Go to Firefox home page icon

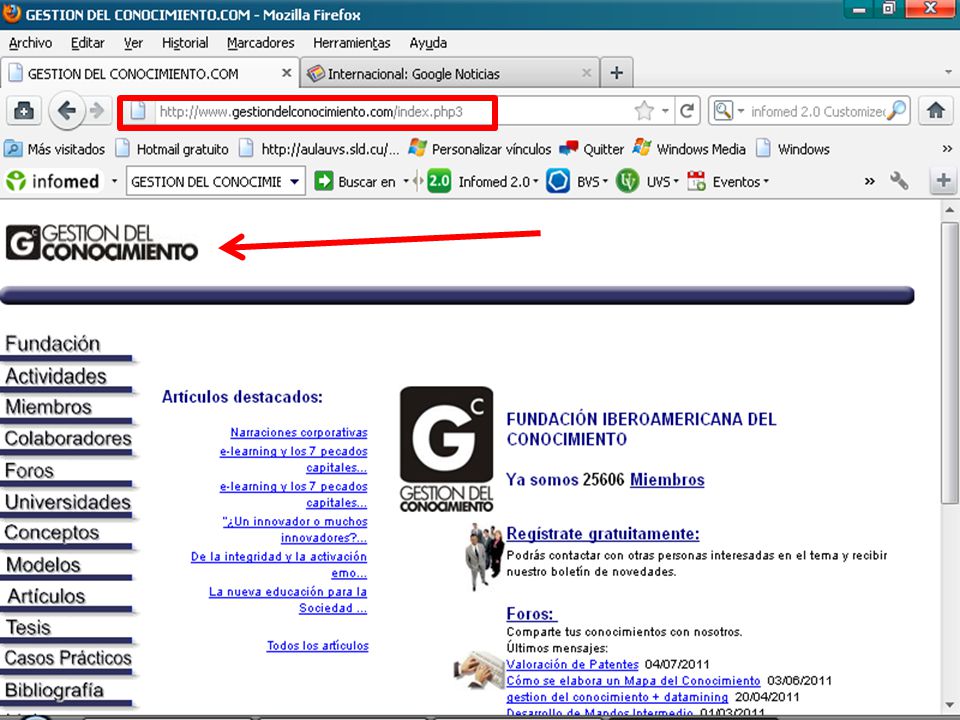tap(936, 111)
